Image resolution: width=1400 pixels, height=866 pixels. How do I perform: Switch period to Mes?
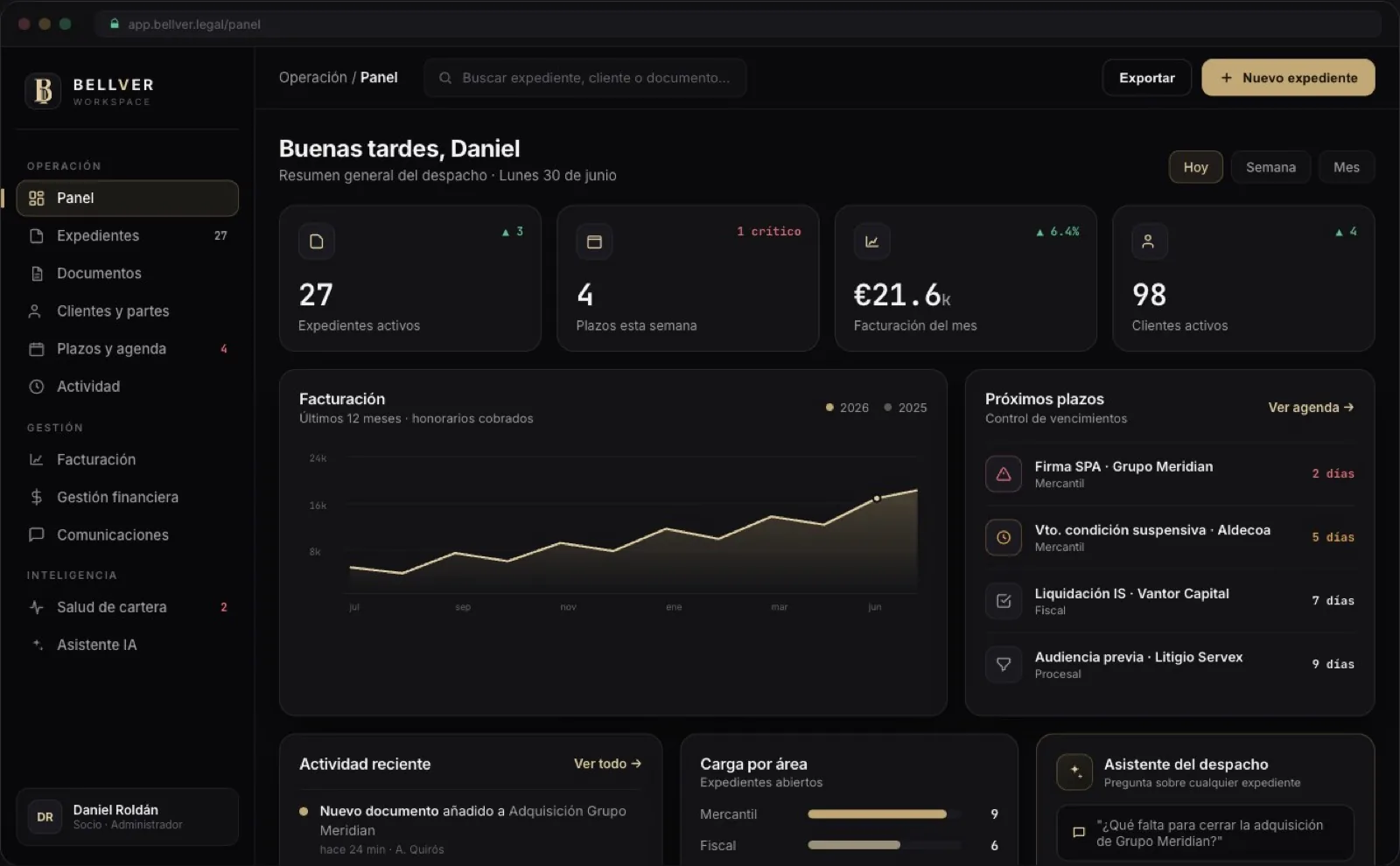[x=1347, y=167]
